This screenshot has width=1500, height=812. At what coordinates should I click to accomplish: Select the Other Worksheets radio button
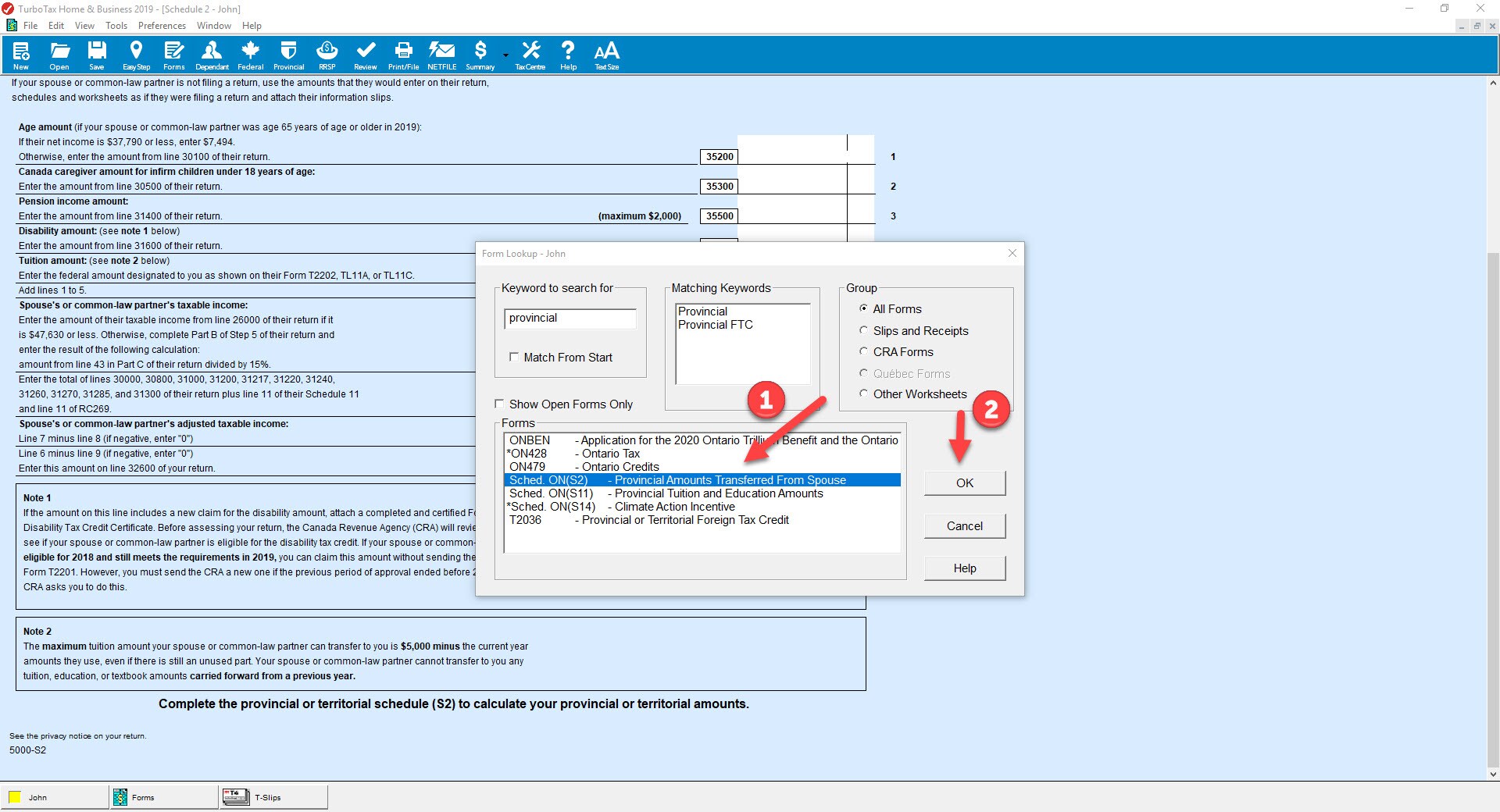point(863,394)
